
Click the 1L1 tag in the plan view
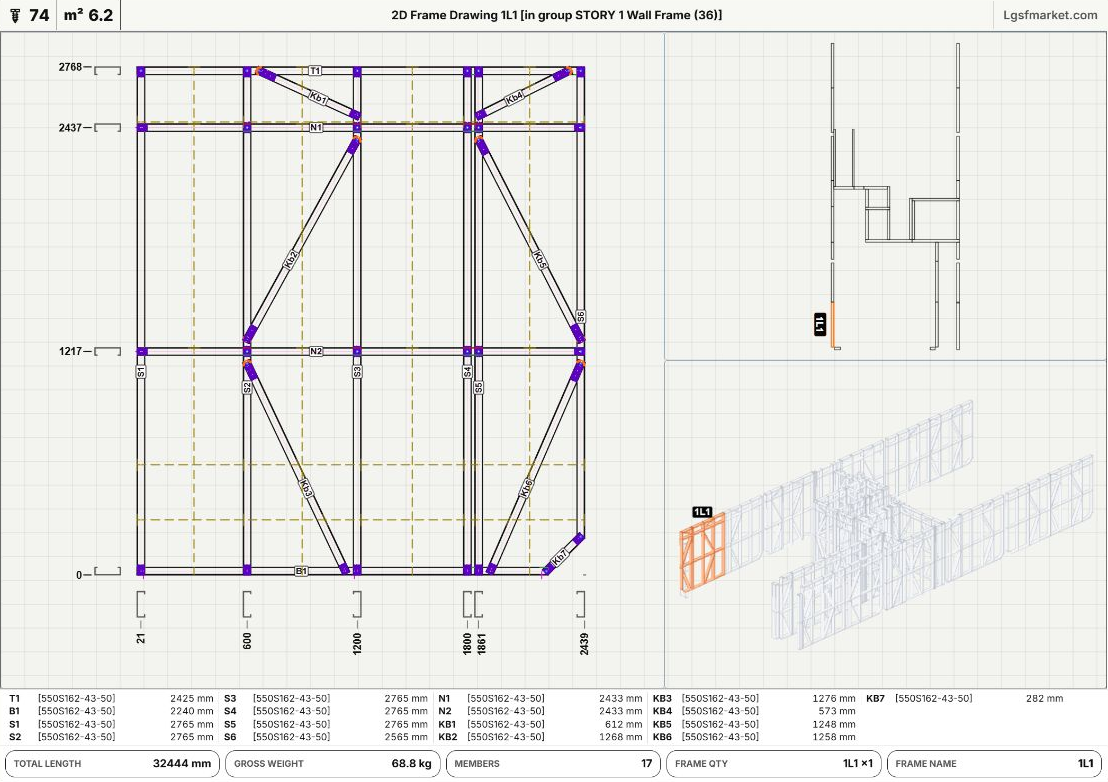[x=820, y=325]
